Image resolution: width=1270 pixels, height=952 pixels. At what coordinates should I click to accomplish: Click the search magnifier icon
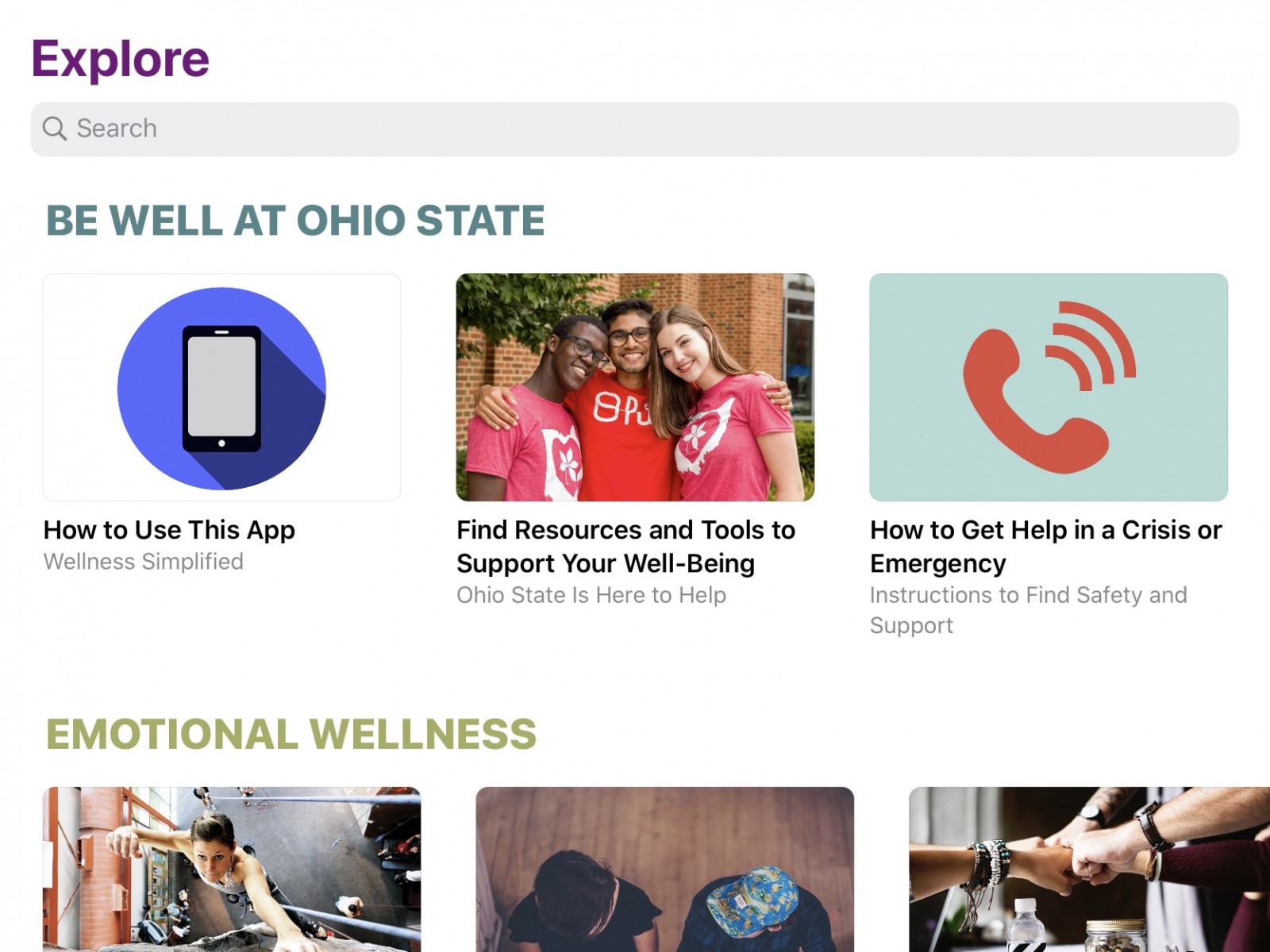54,128
